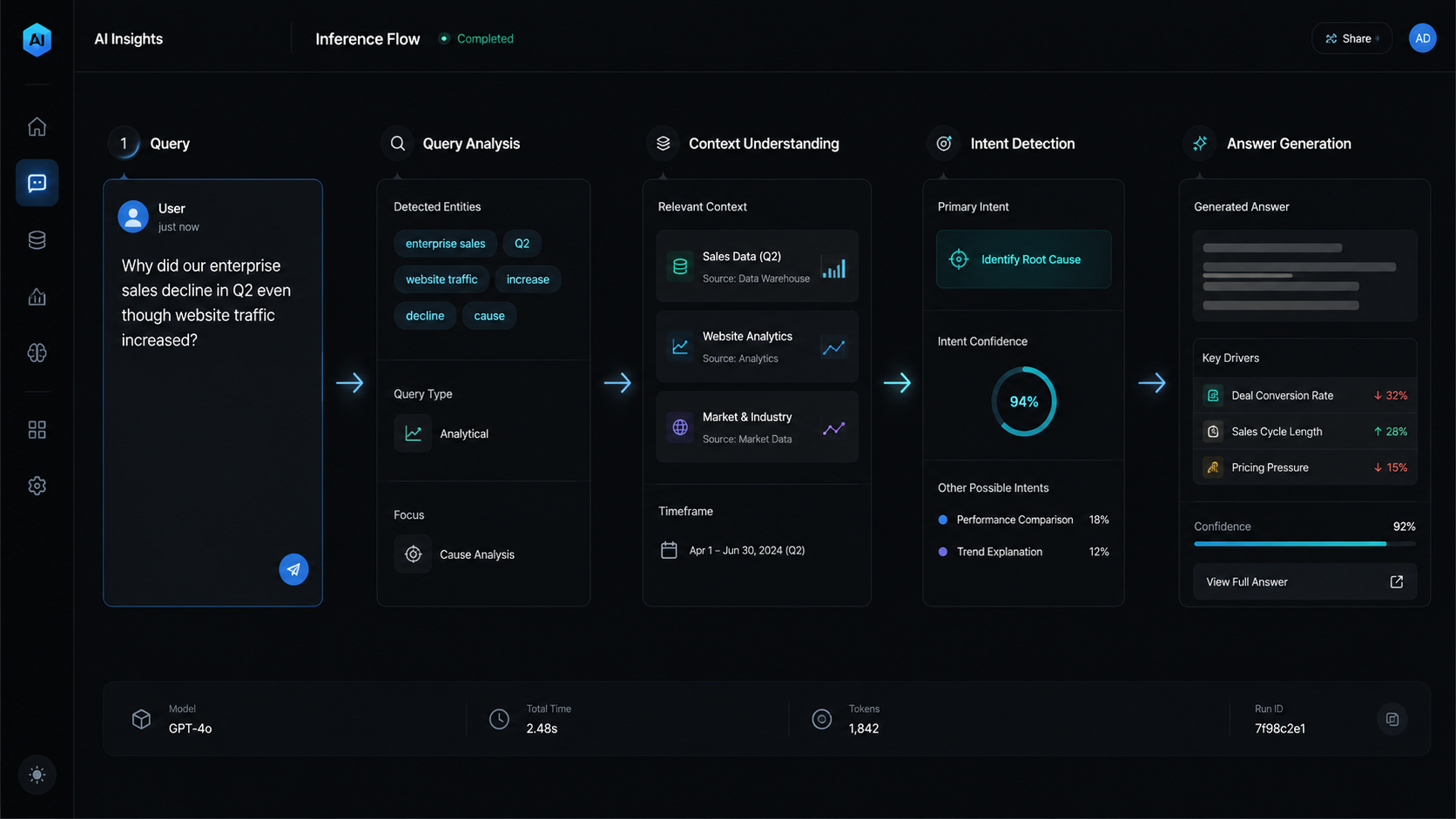Screen dimensions: 1456x819
Task: Click the Share button
Action: [x=1352, y=38]
